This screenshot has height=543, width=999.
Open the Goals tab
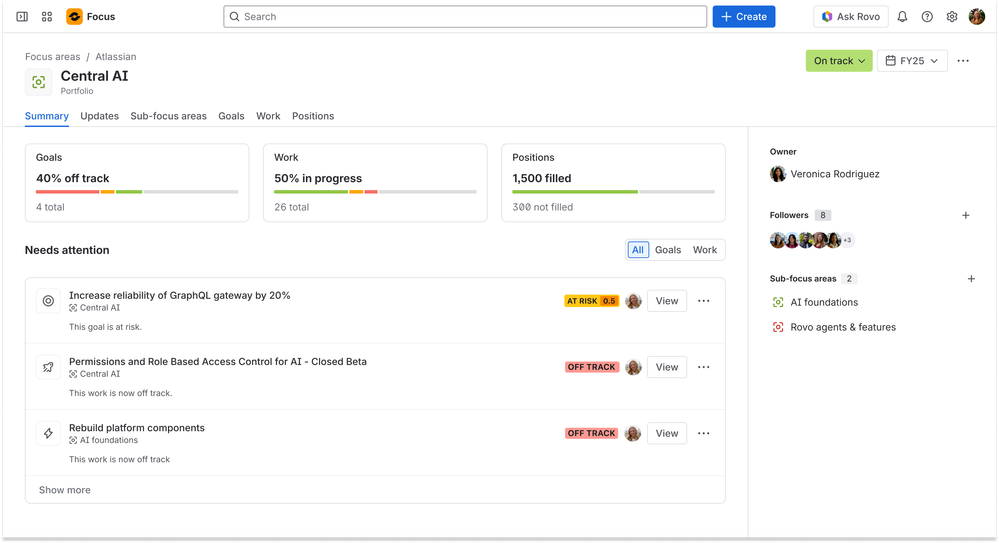231,116
